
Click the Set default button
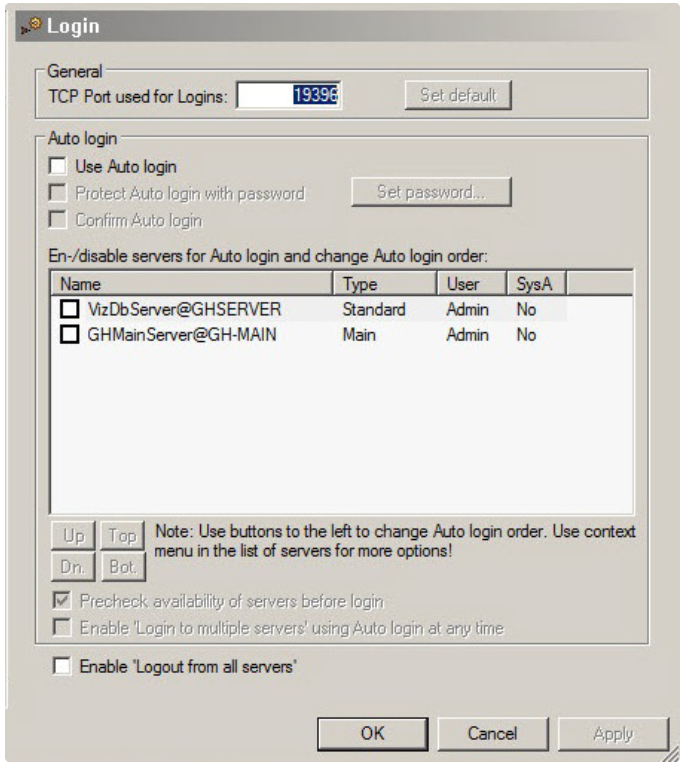pos(458,95)
